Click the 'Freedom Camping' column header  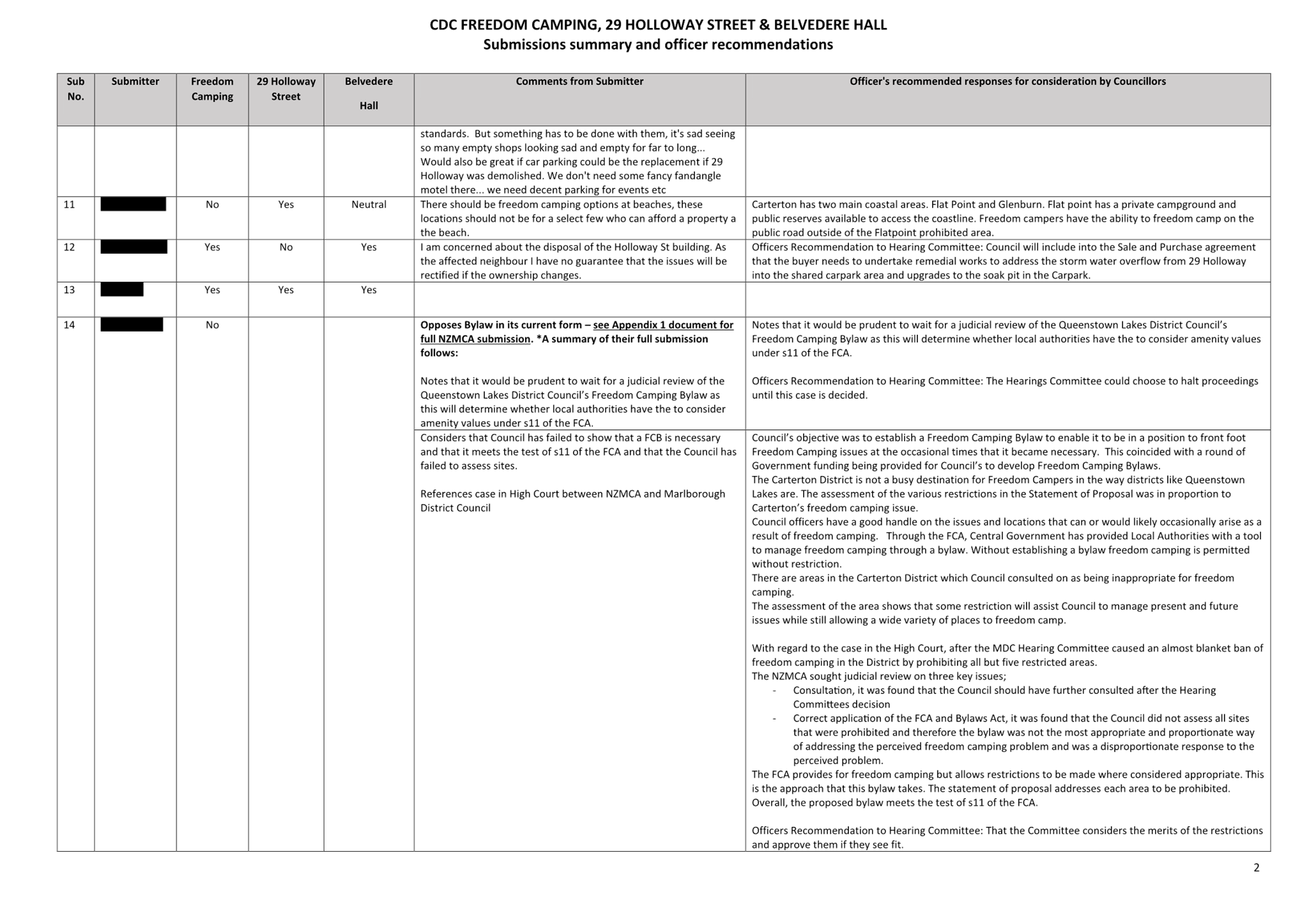[212, 89]
